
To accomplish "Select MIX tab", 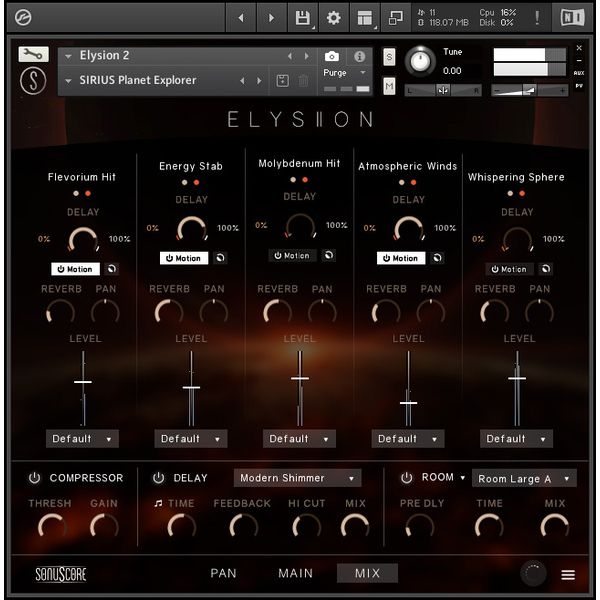I will (x=367, y=573).
